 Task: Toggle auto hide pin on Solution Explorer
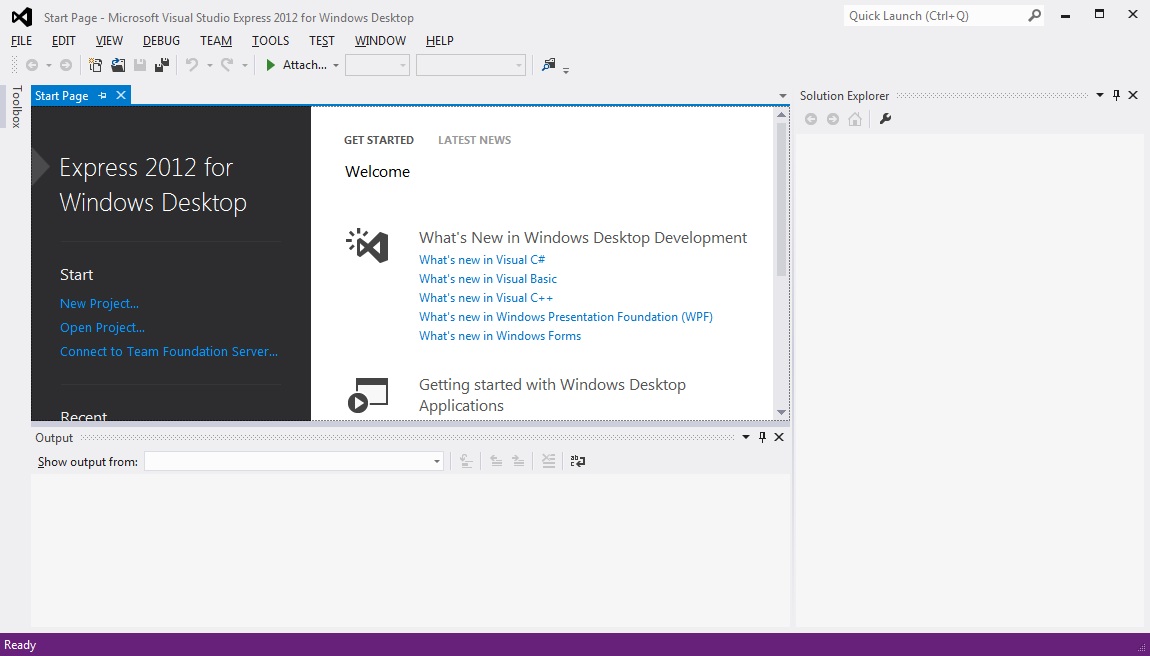coord(1116,95)
